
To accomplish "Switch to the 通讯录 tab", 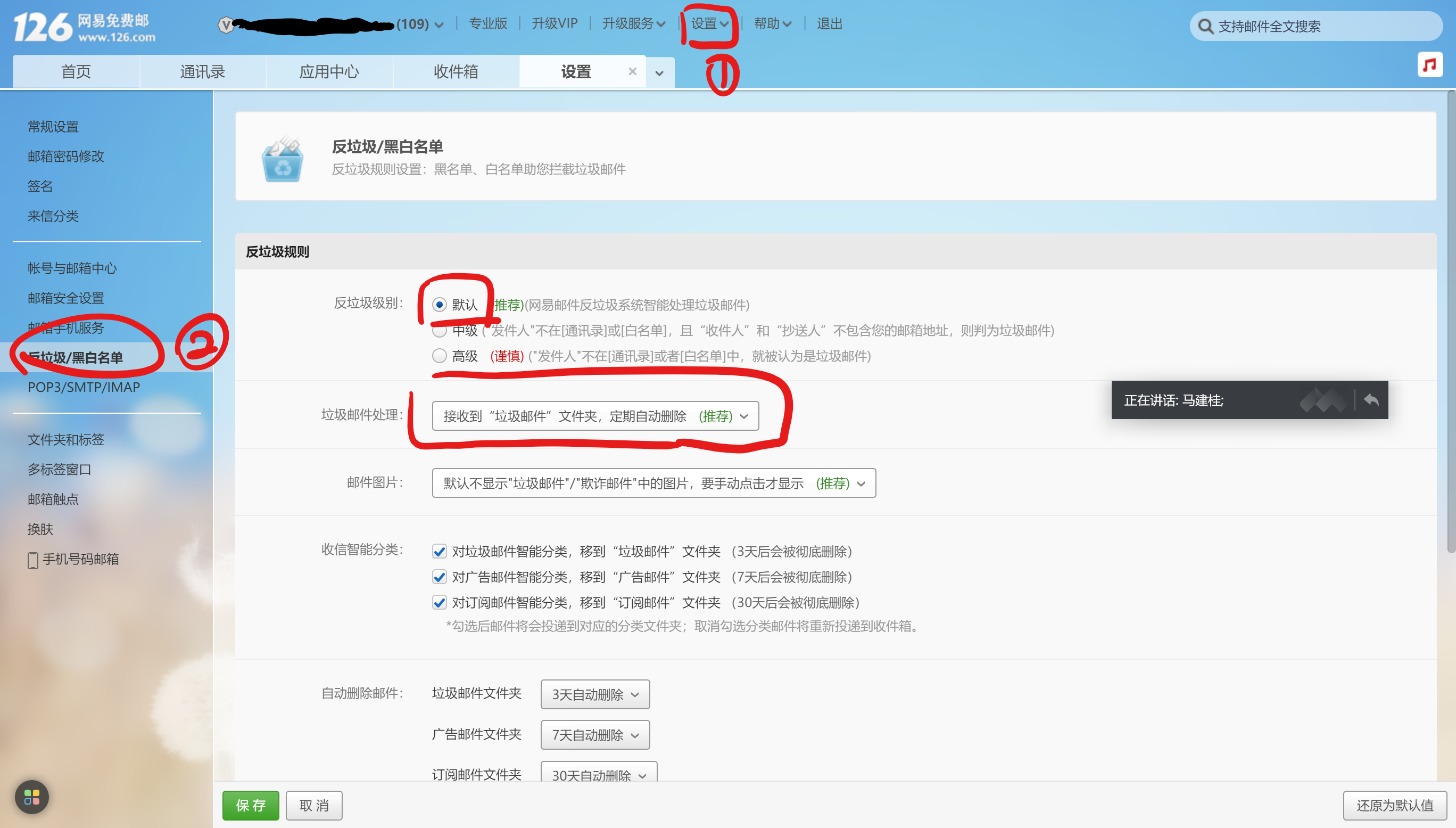I will (202, 72).
